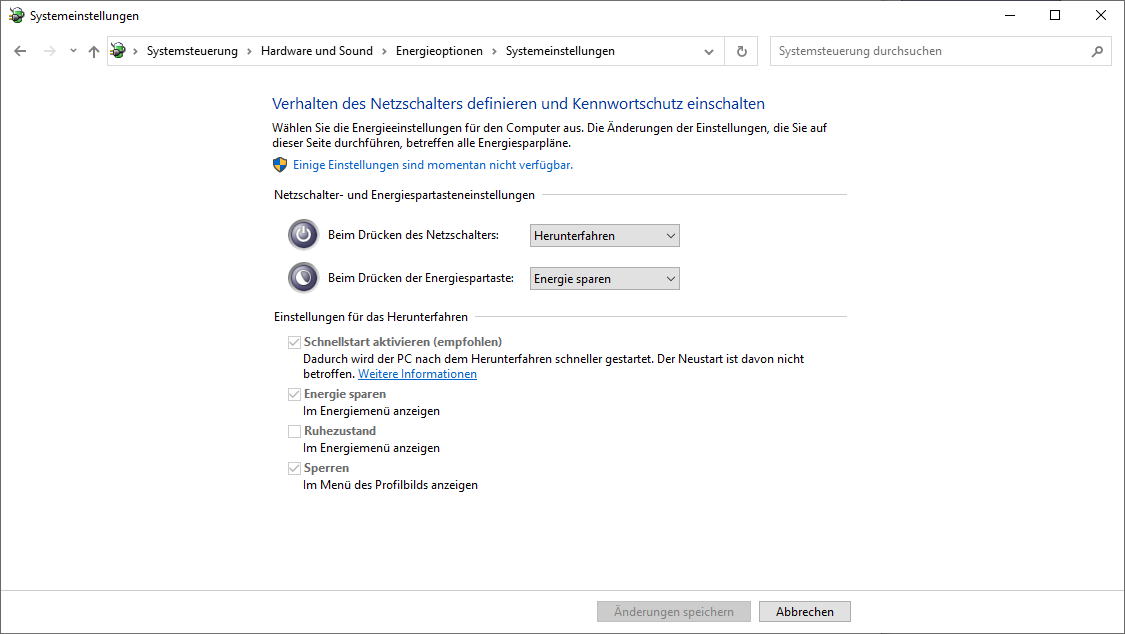Select Systemeinstellungen breadcrumb

click(x=560, y=51)
